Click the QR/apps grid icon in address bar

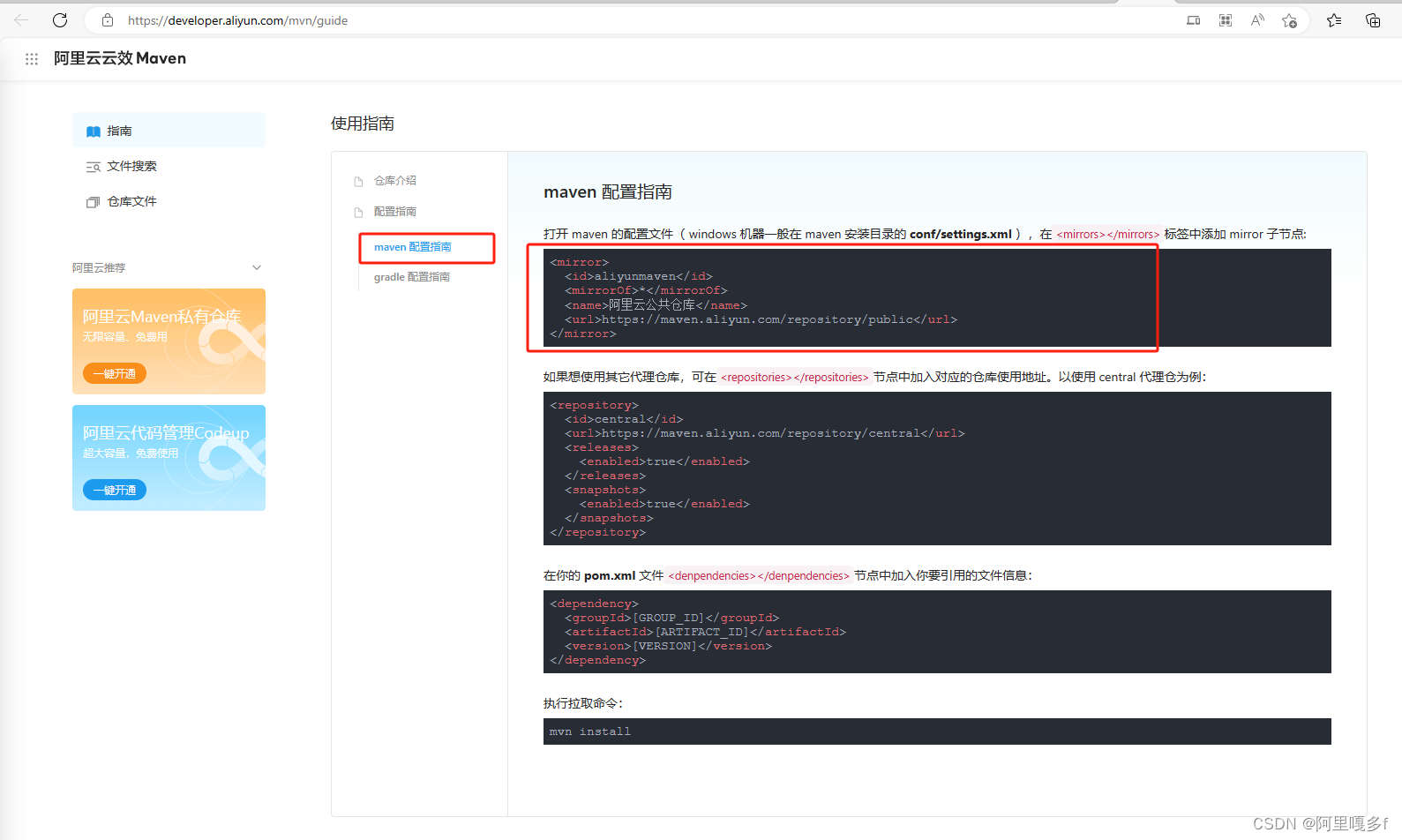pyautogui.click(x=1226, y=20)
